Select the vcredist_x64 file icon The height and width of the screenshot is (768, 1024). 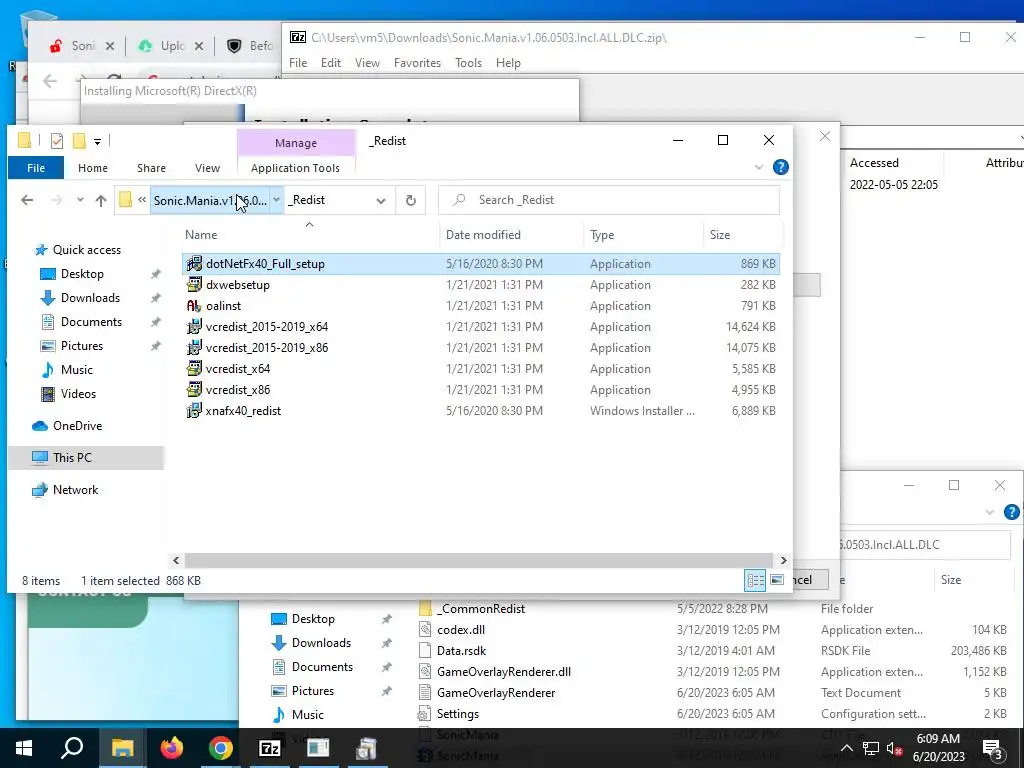[194, 368]
